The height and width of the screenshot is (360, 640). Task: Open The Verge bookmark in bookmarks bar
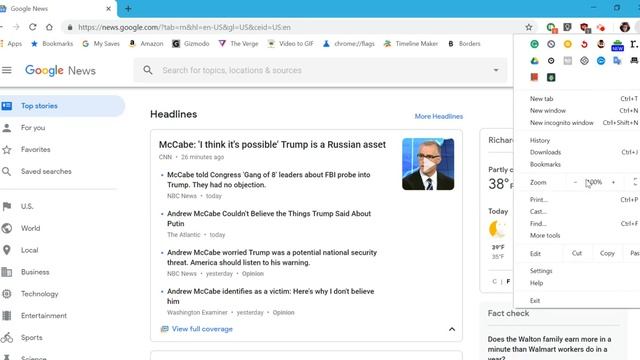coord(239,44)
